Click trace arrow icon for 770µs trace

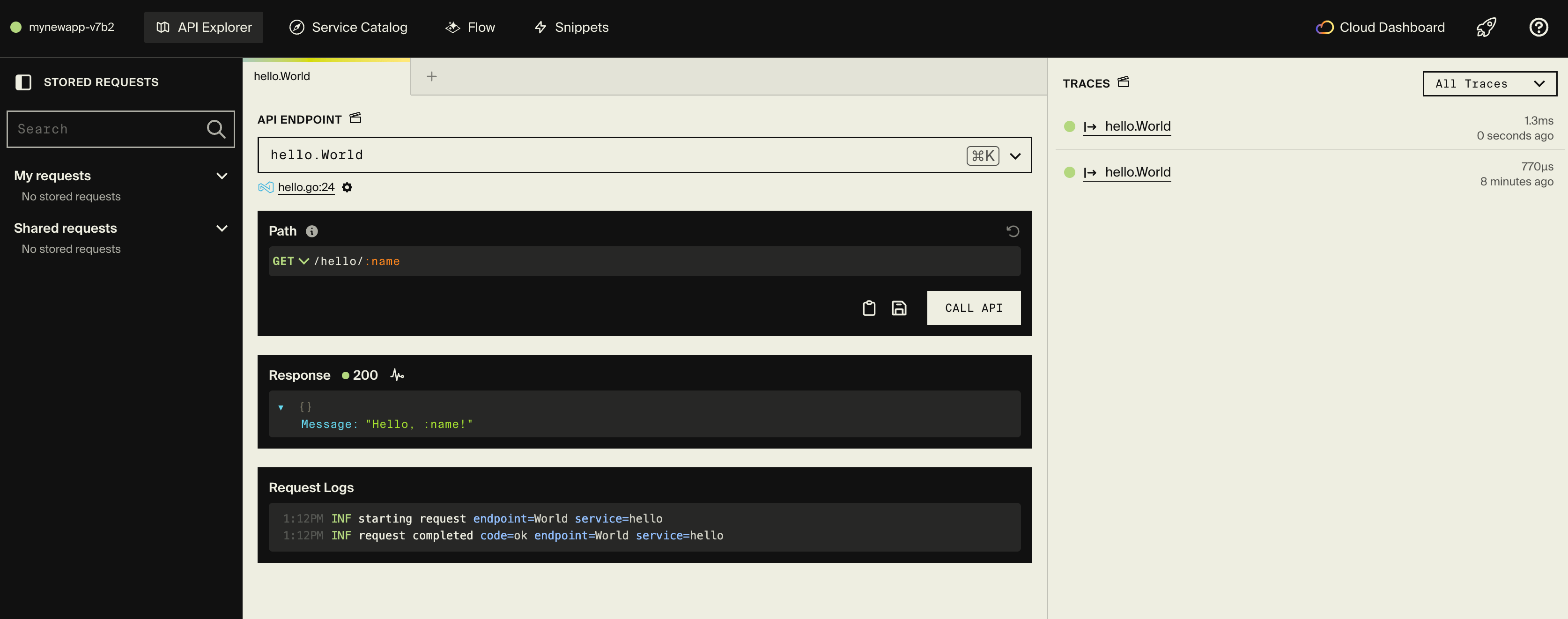(x=1089, y=173)
